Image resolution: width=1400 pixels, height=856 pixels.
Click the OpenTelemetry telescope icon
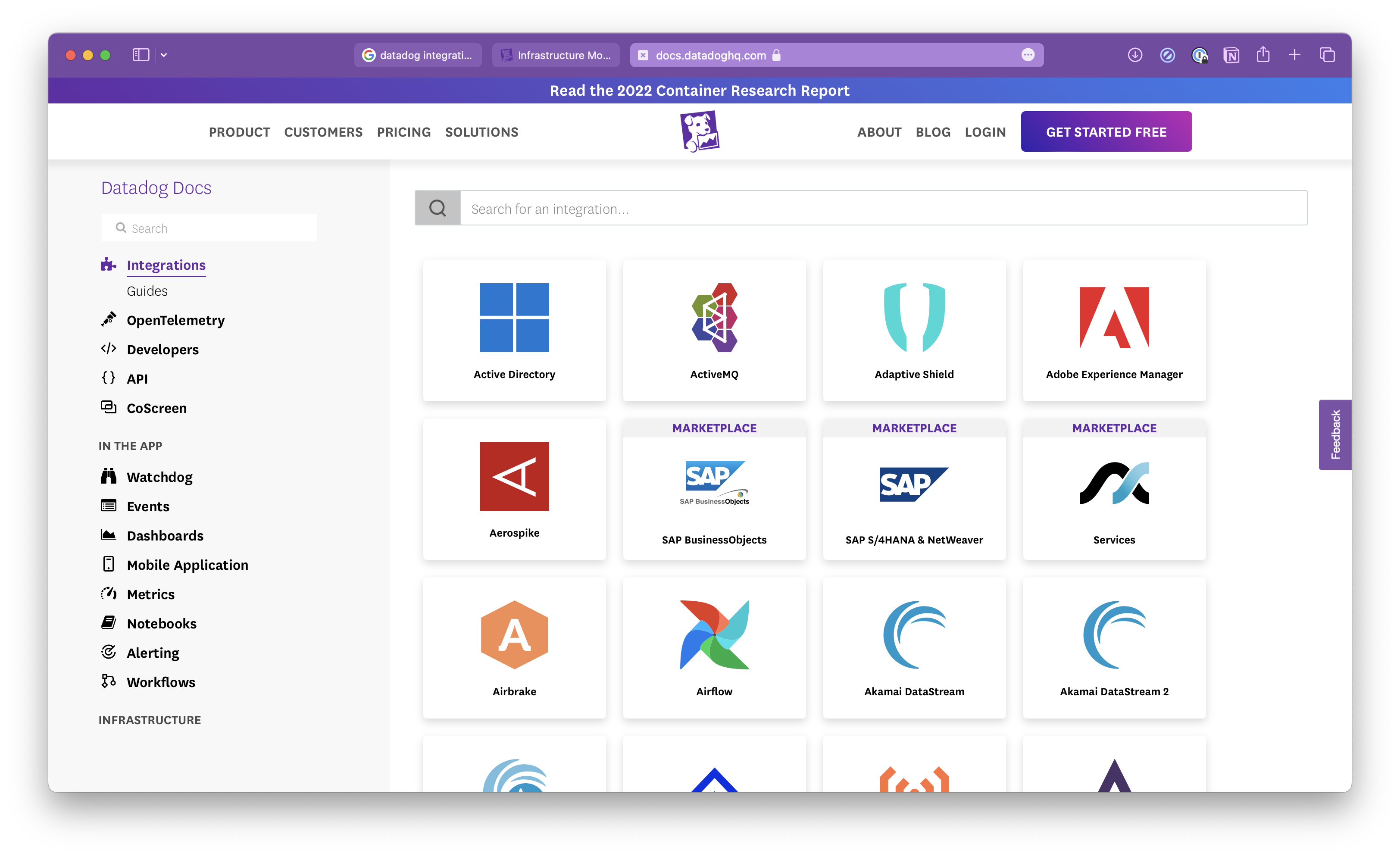pyautogui.click(x=108, y=319)
